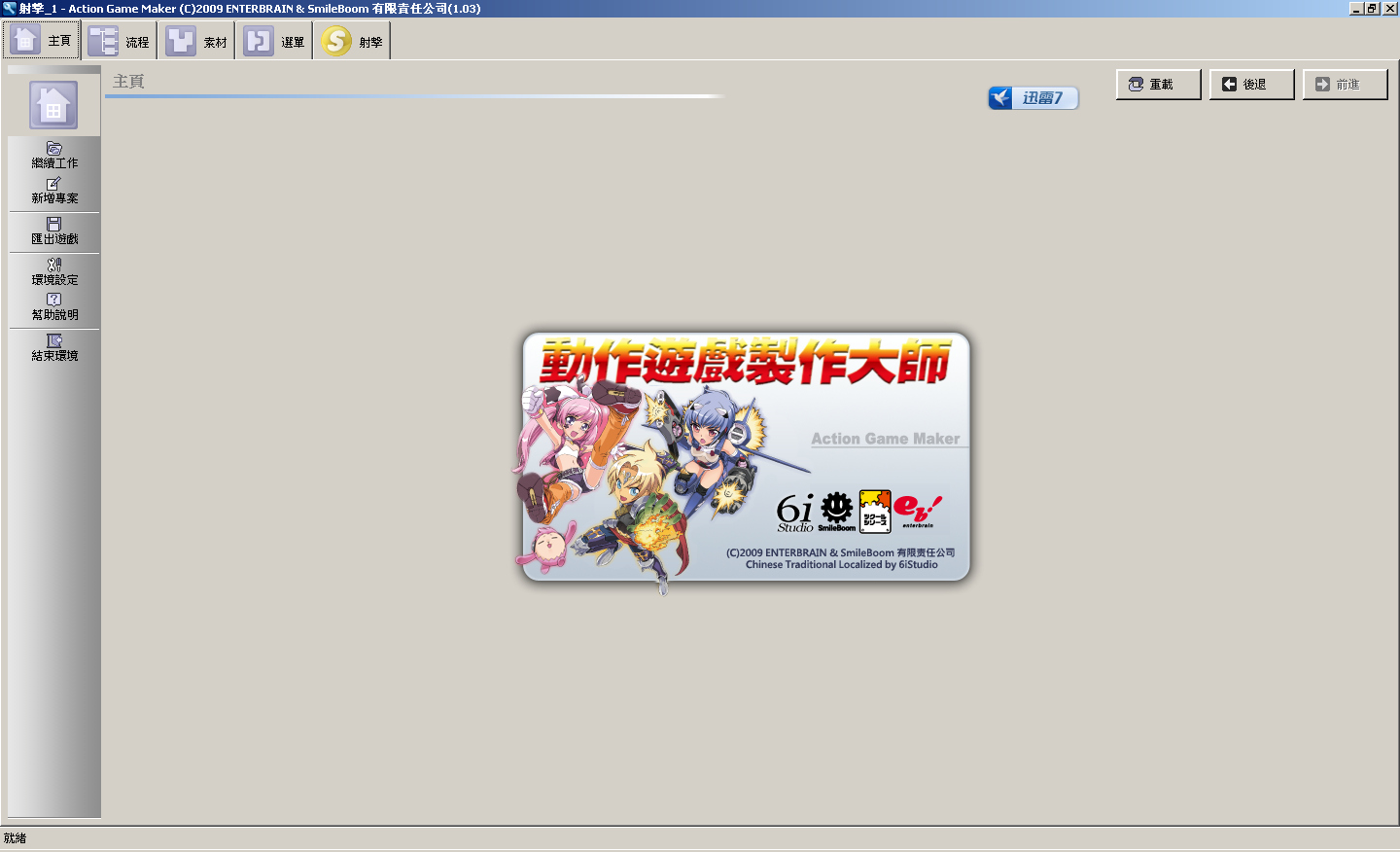Screen dimensions: 1400x852
Task: Open the 主頁 home tab
Action: (42, 41)
